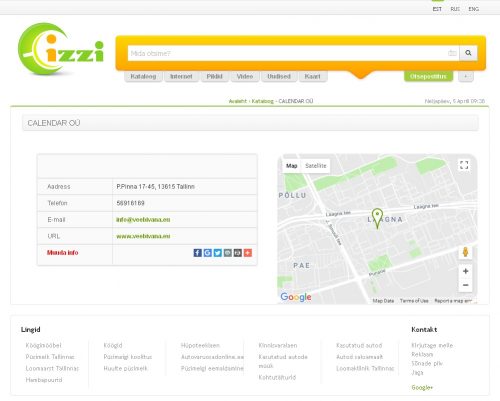500x401 pixels.
Task: Click the red plus share icon
Action: [248, 253]
